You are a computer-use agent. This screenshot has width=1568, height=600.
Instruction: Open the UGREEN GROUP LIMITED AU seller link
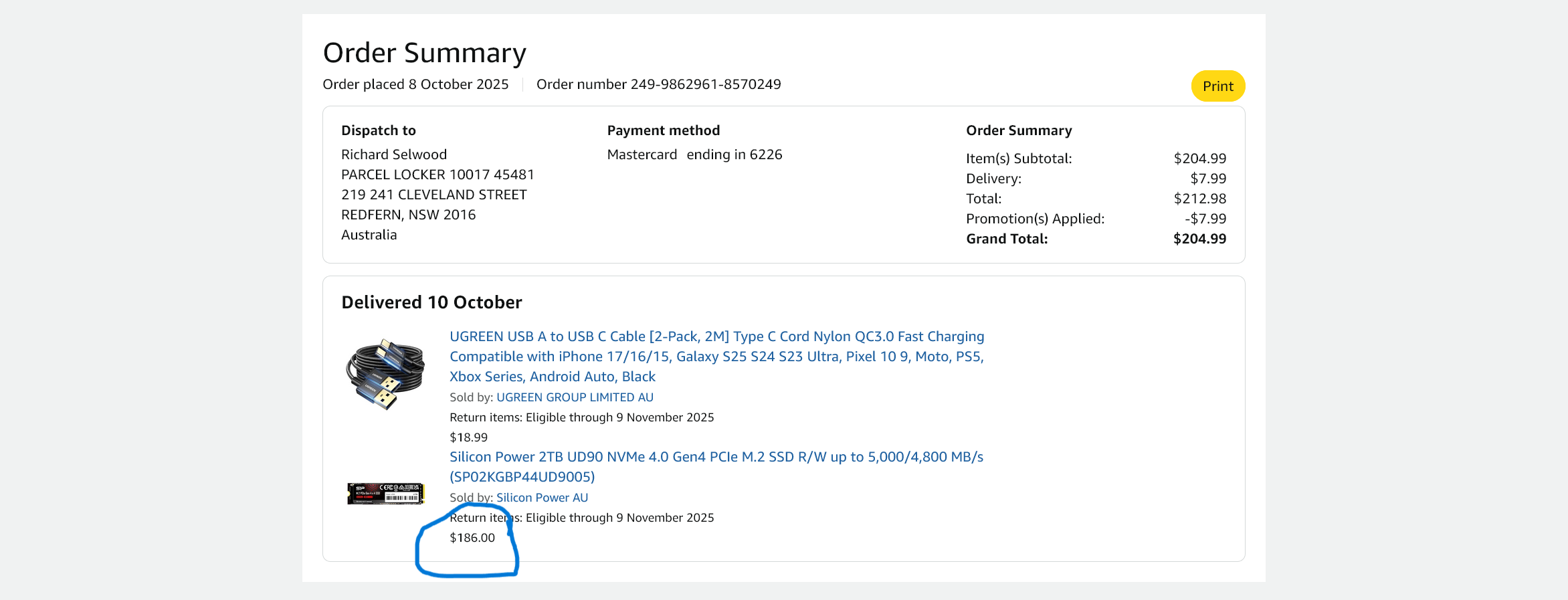(575, 397)
